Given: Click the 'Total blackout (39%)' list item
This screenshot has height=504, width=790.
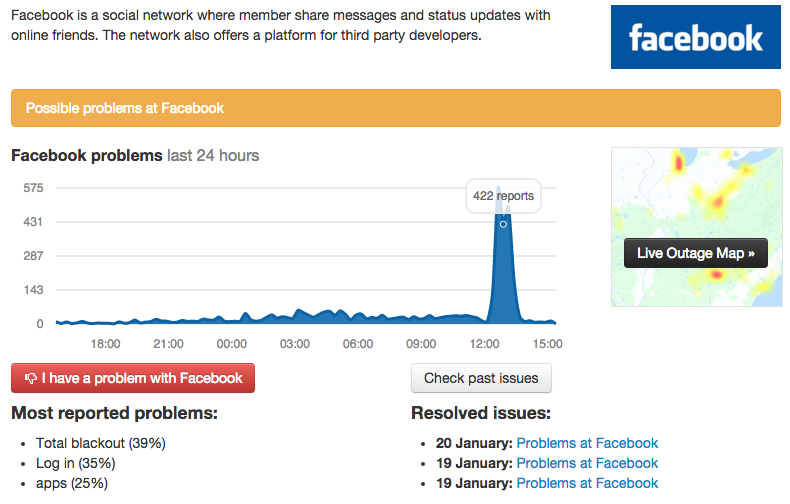Looking at the screenshot, I should click(100, 443).
